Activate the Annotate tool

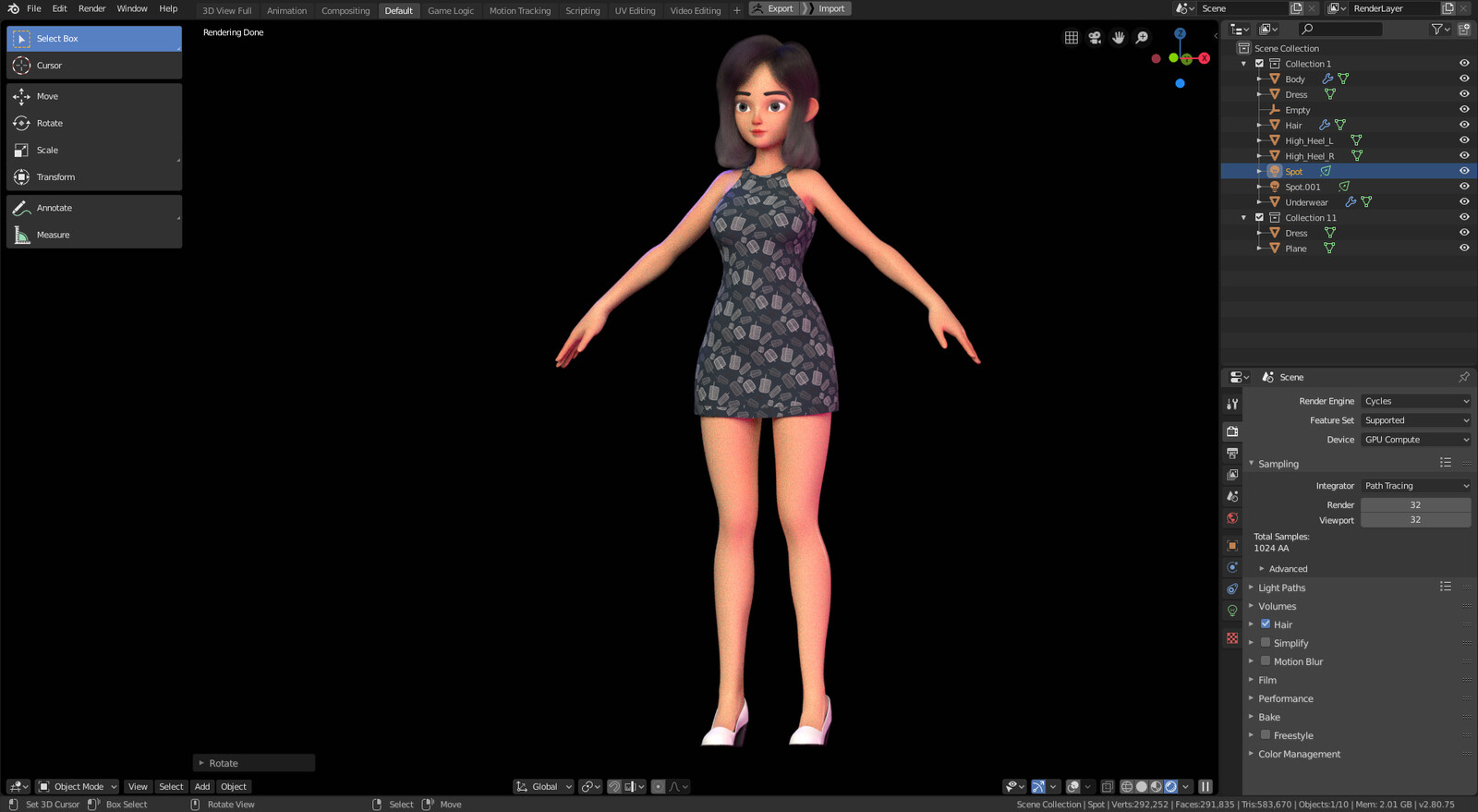pos(94,208)
